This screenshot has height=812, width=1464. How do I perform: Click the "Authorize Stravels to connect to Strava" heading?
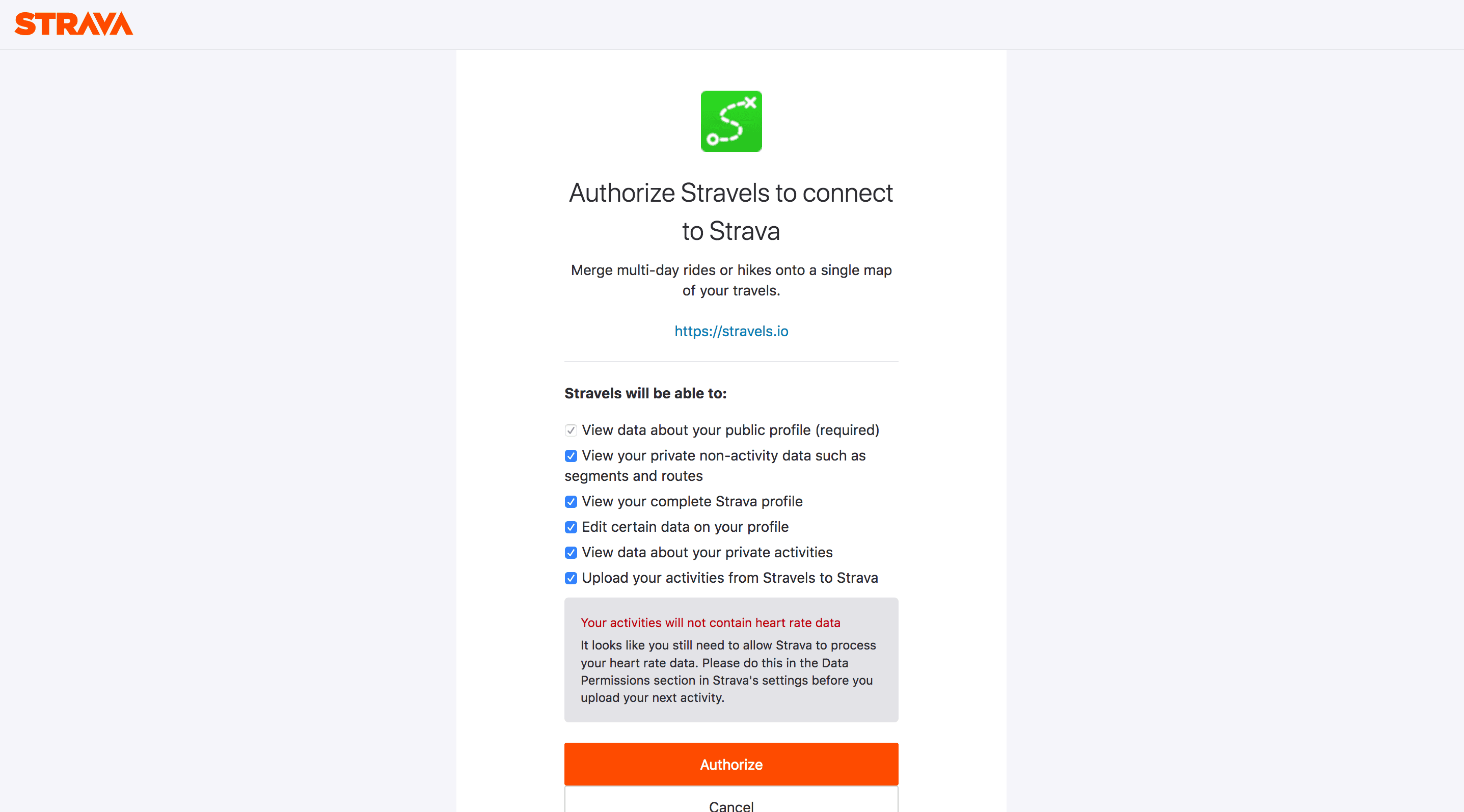(731, 211)
